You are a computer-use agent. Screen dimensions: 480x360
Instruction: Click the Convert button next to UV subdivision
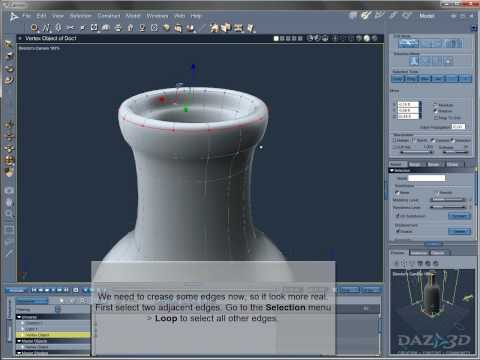[x=459, y=216]
